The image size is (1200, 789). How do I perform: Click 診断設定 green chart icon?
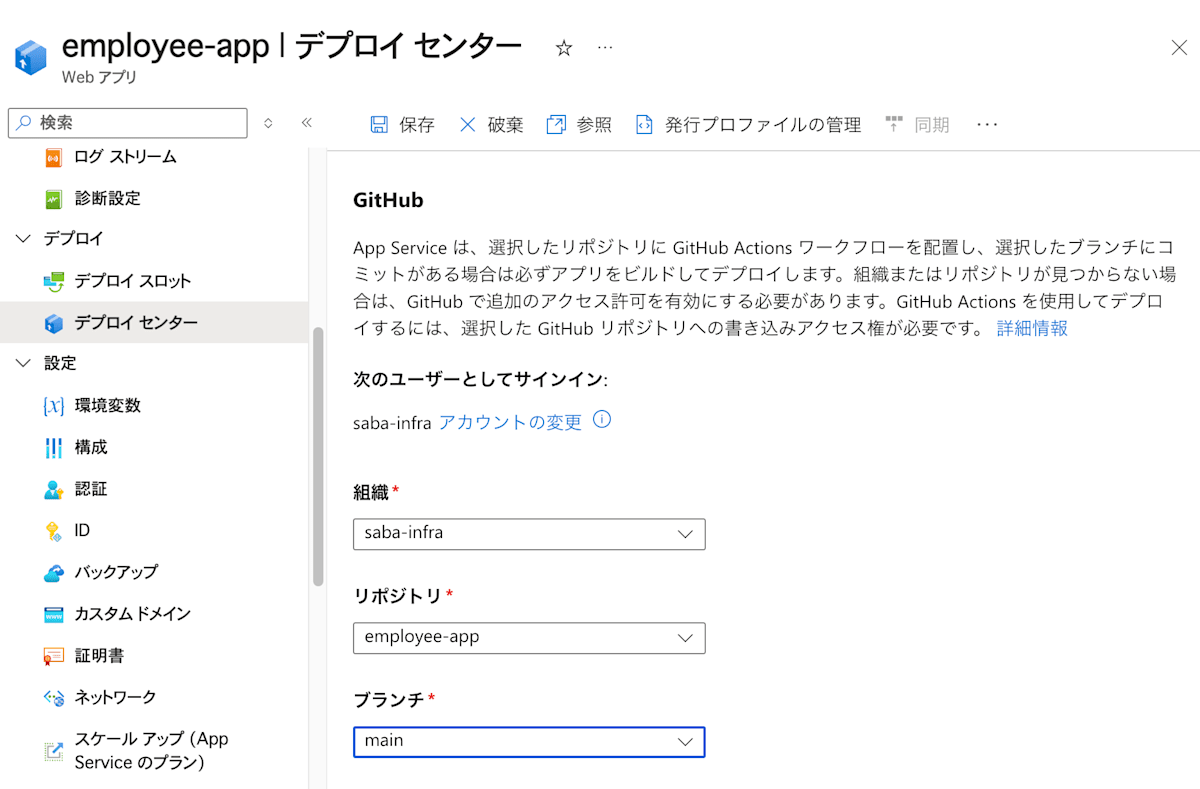click(x=54, y=198)
